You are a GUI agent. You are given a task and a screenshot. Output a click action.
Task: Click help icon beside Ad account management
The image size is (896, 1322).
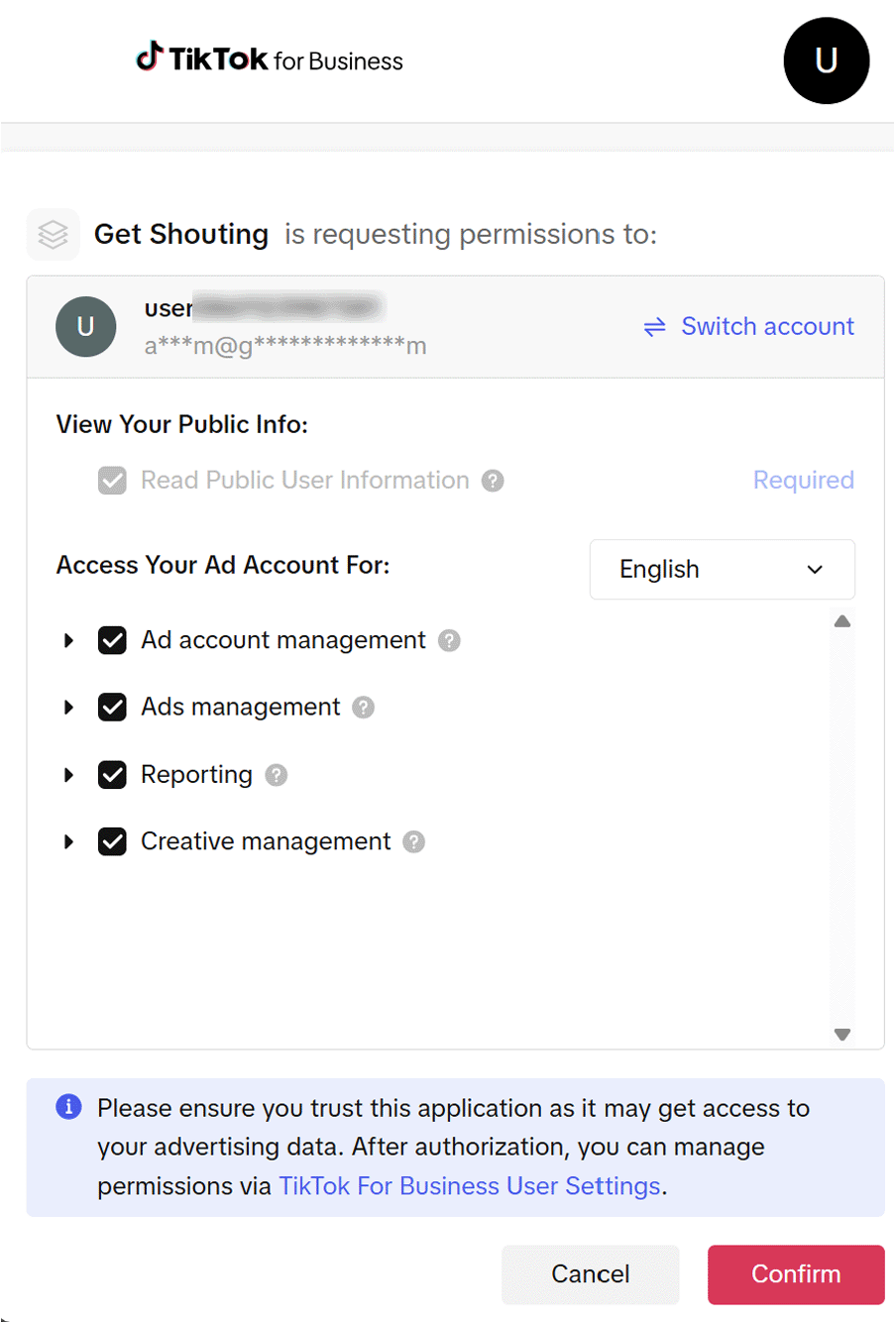point(450,640)
